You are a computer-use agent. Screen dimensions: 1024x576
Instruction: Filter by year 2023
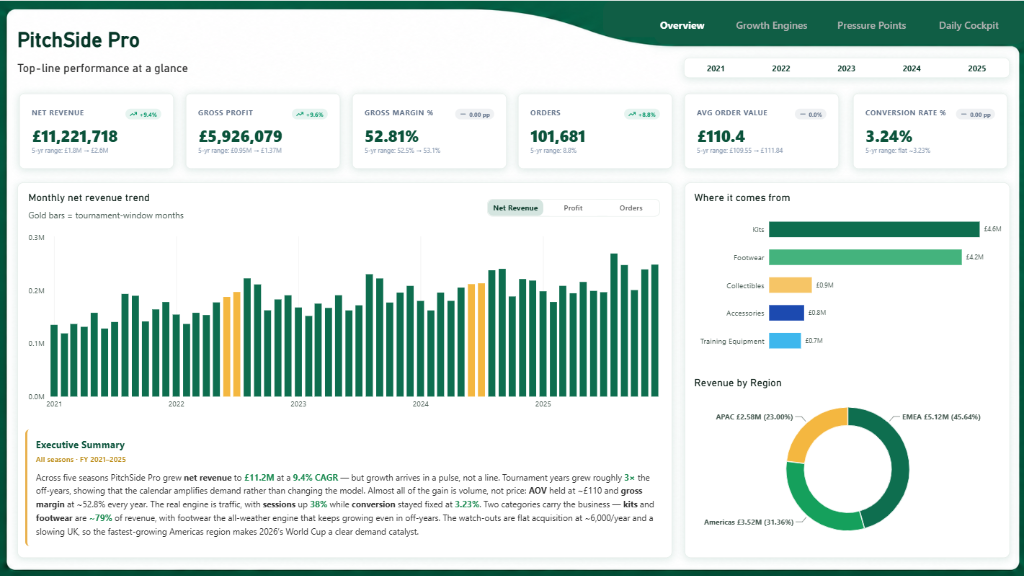pyautogui.click(x=846, y=68)
